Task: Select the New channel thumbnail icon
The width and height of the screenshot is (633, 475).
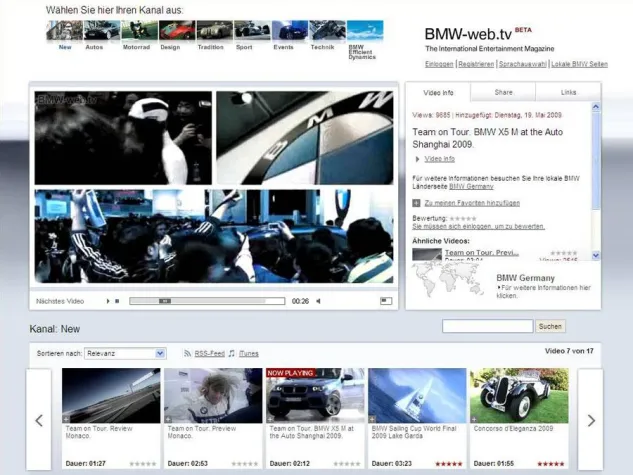Action: (65, 31)
